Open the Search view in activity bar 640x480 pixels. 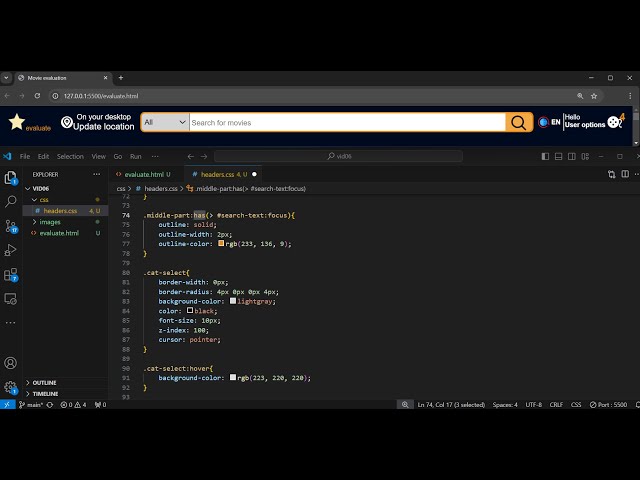point(10,201)
